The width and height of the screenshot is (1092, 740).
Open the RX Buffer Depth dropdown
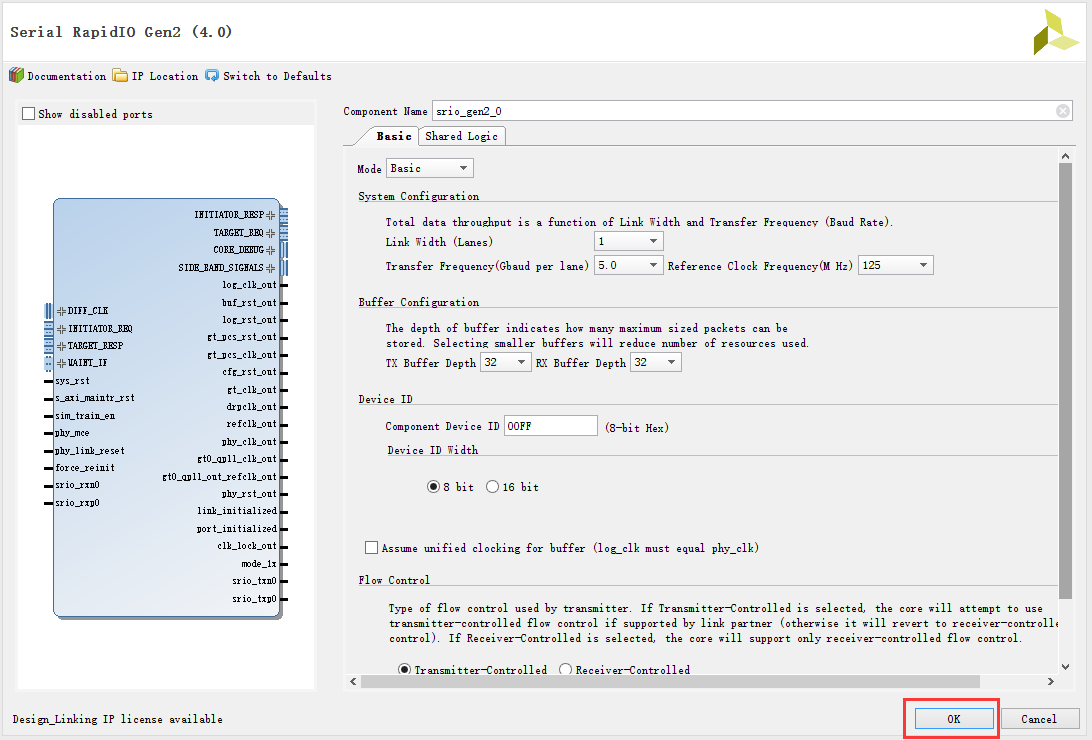(655, 362)
